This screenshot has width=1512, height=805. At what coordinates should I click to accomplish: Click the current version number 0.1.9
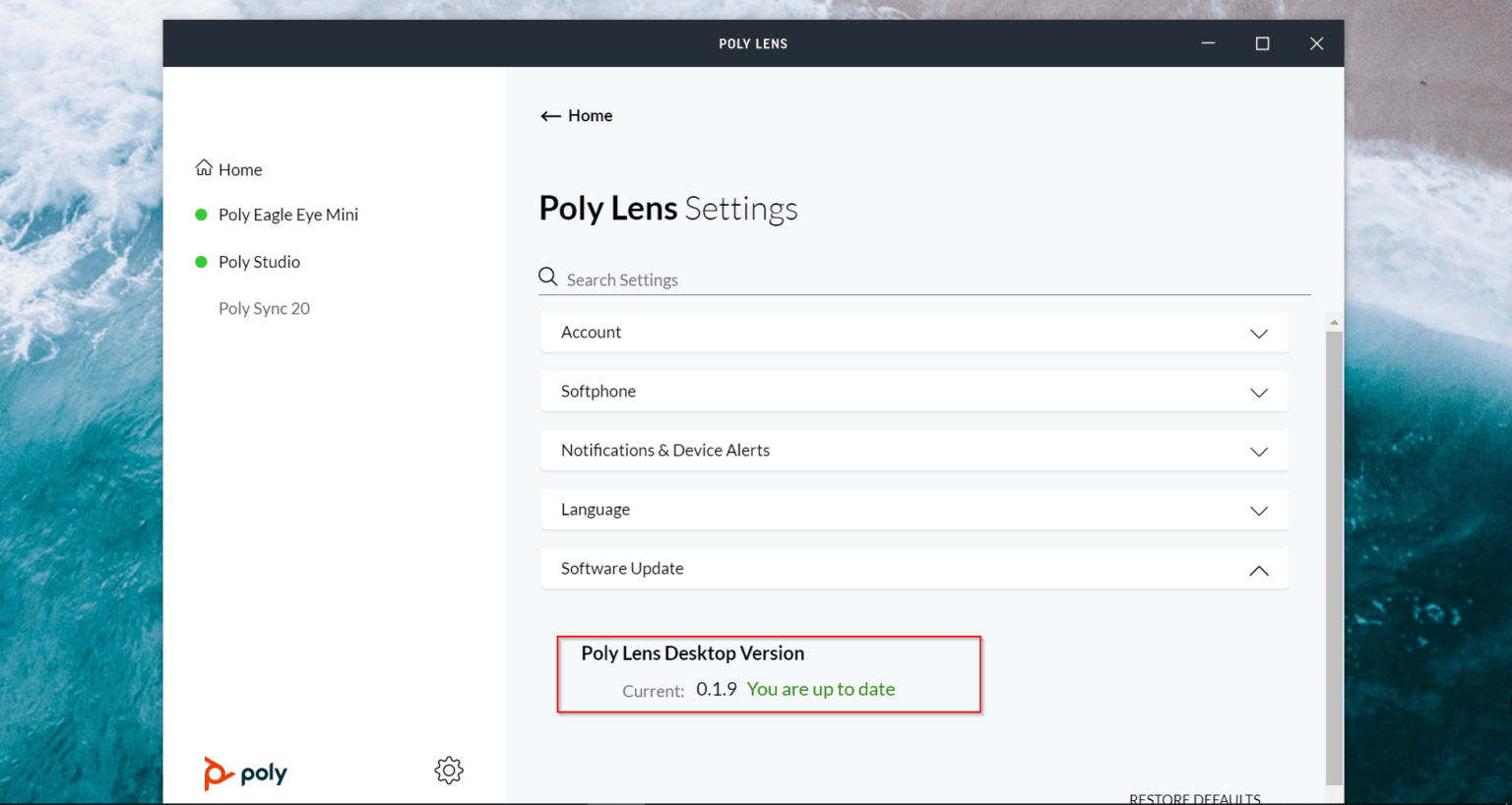[x=716, y=689]
